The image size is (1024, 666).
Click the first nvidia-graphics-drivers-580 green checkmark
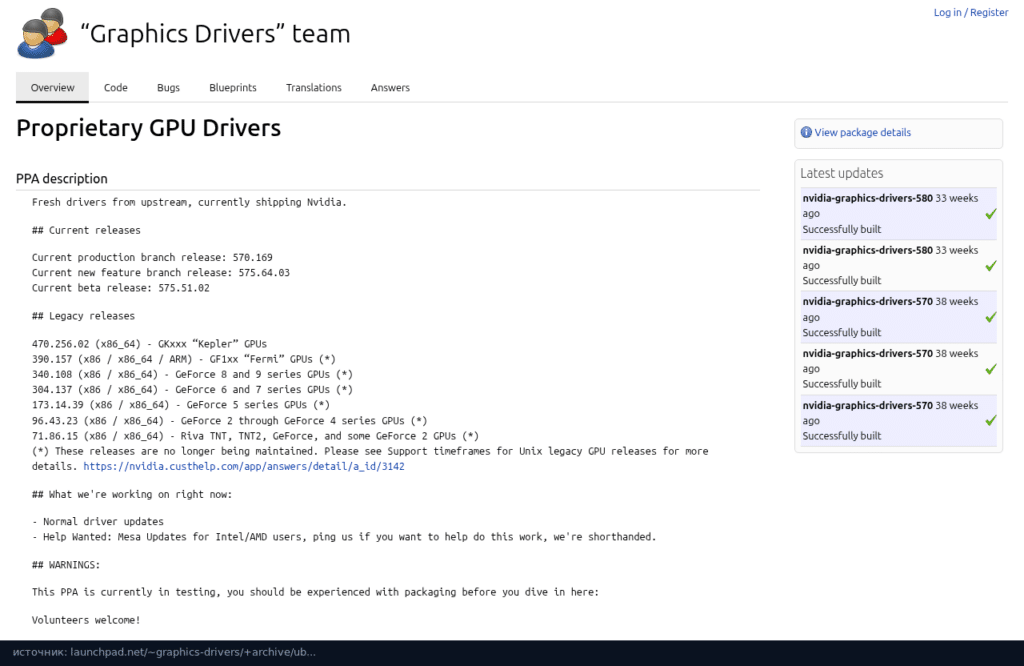(991, 214)
